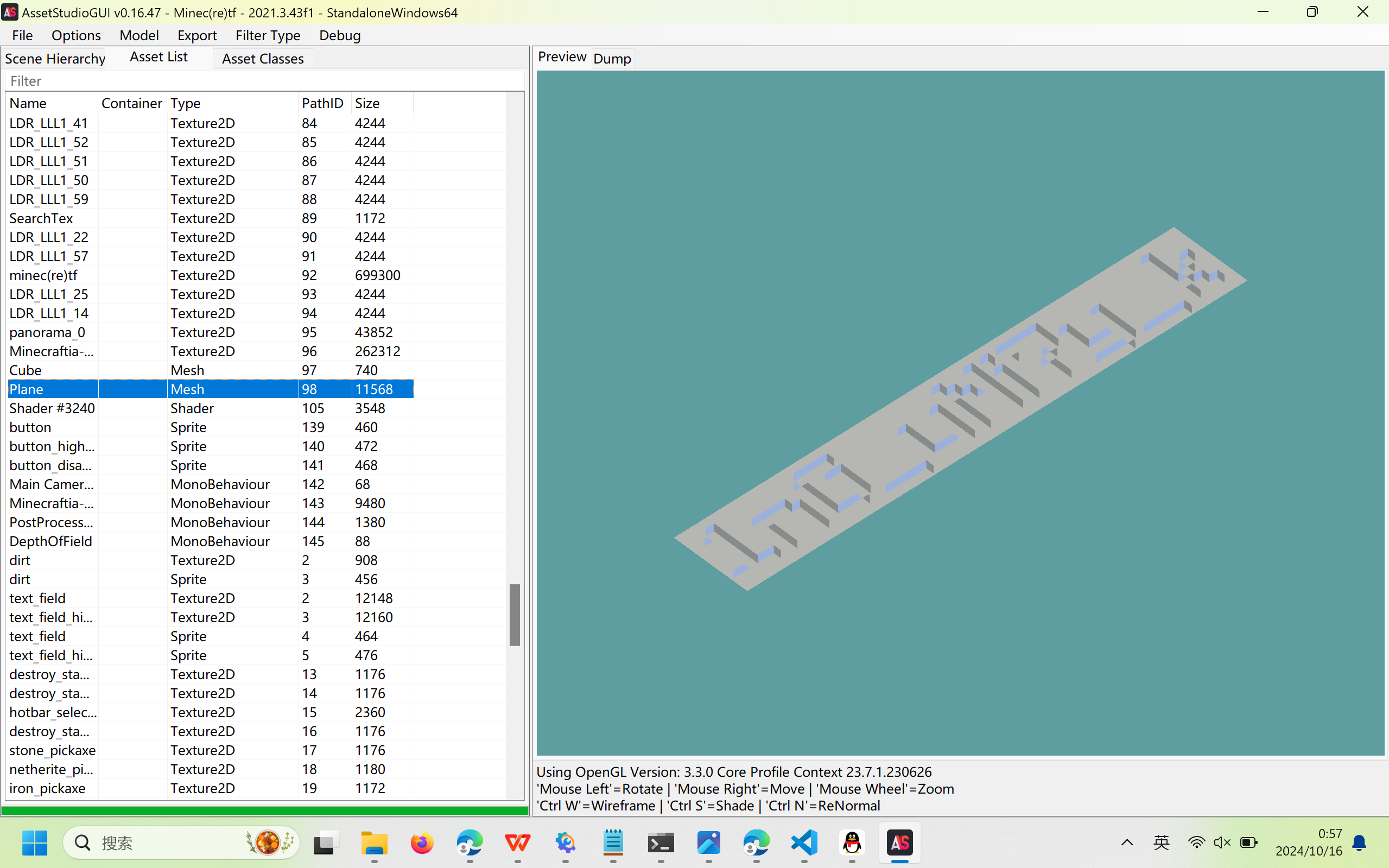The height and width of the screenshot is (868, 1389).
Task: Open the Filter Type menu
Action: [x=268, y=36]
